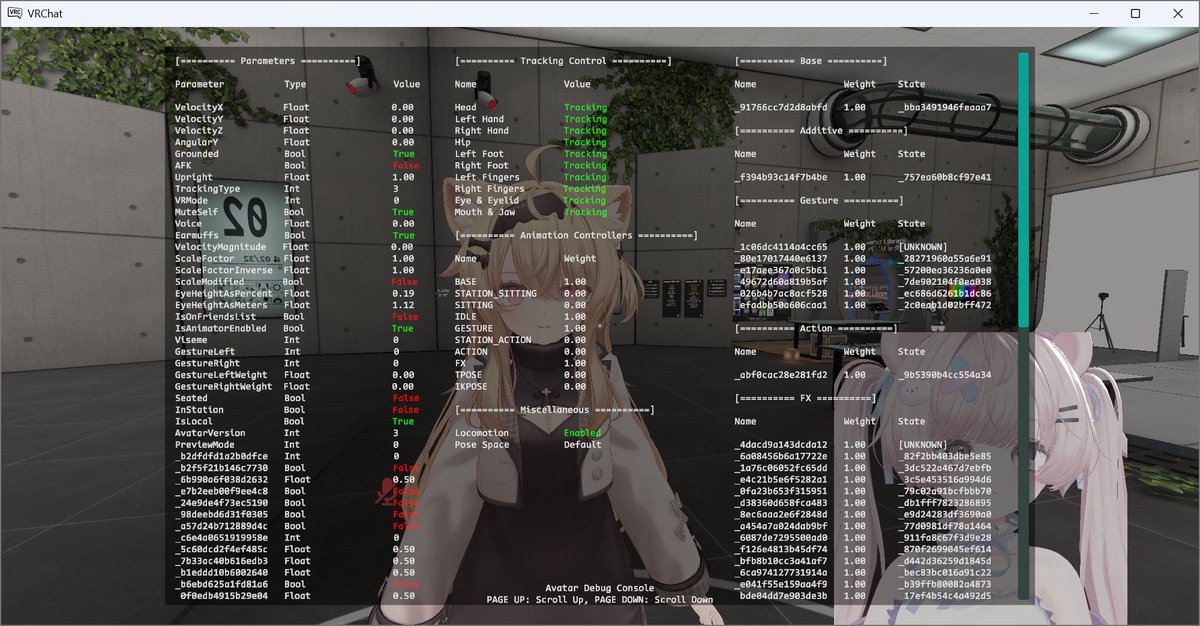Click the Earmuffs parameter name
The height and width of the screenshot is (626, 1200).
pos(199,236)
